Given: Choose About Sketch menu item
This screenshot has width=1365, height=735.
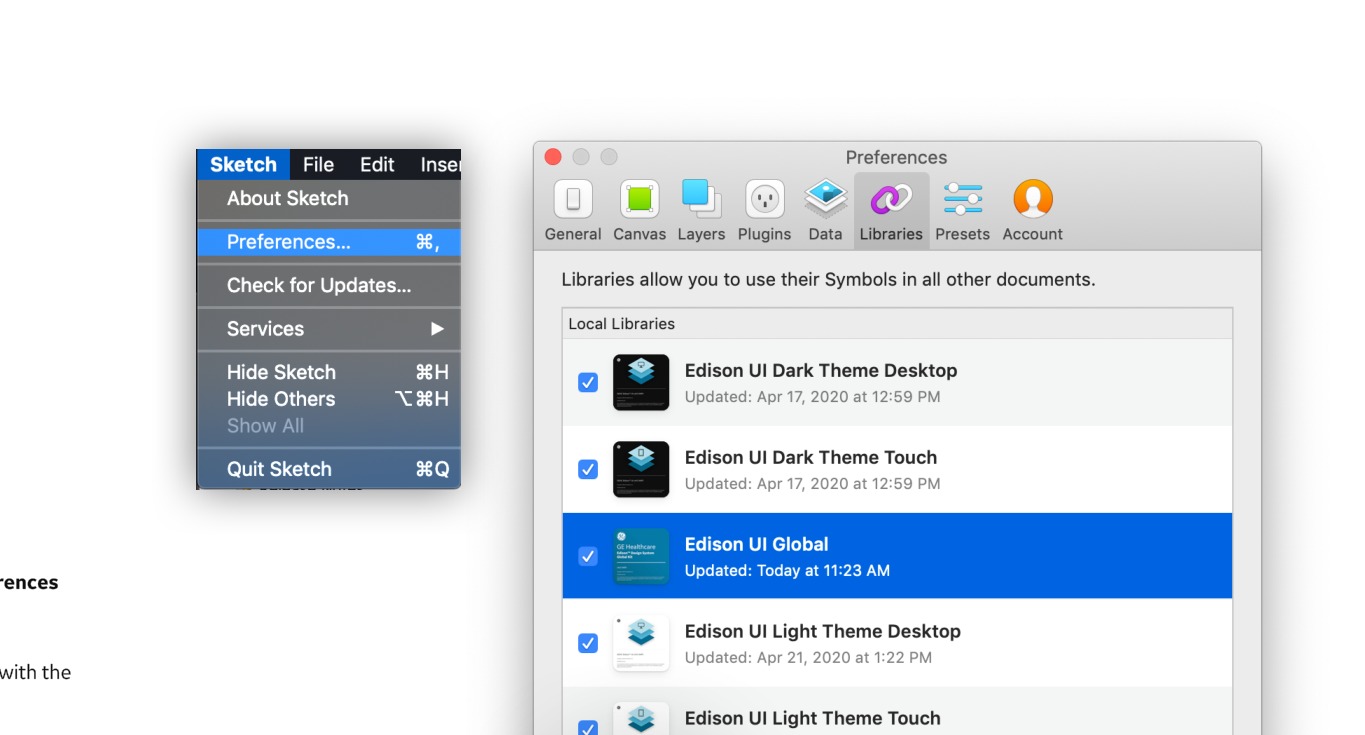Looking at the screenshot, I should coord(329,198).
